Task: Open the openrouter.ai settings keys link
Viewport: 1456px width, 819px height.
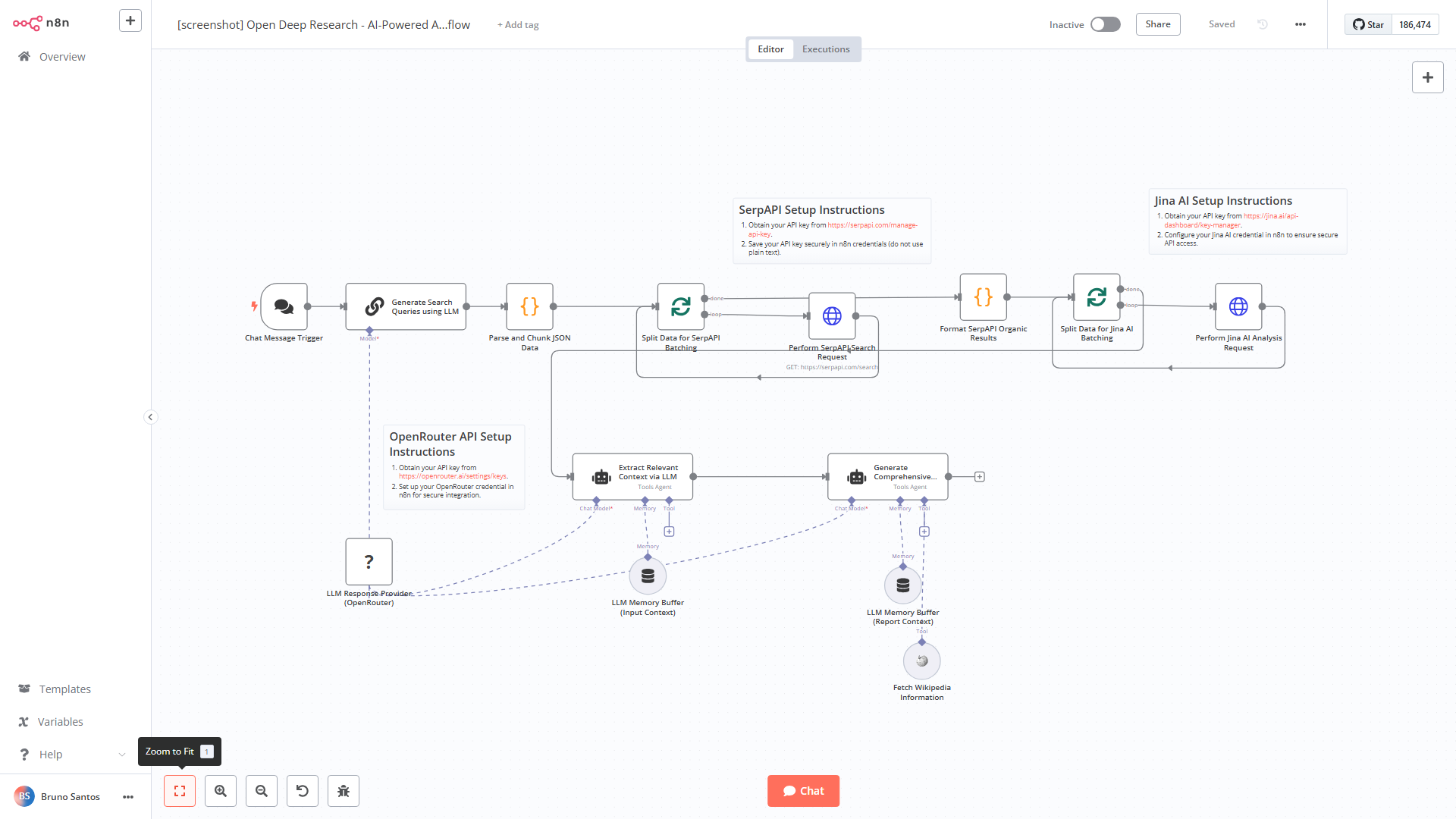Action: tap(453, 476)
